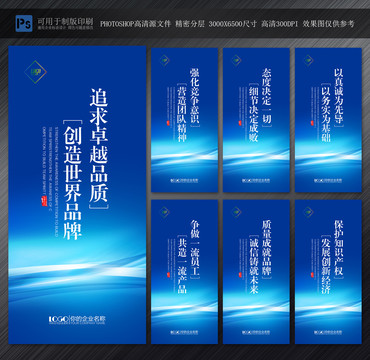
Task: Click the 细节决定成败 slogan text
Action: pos(254,114)
